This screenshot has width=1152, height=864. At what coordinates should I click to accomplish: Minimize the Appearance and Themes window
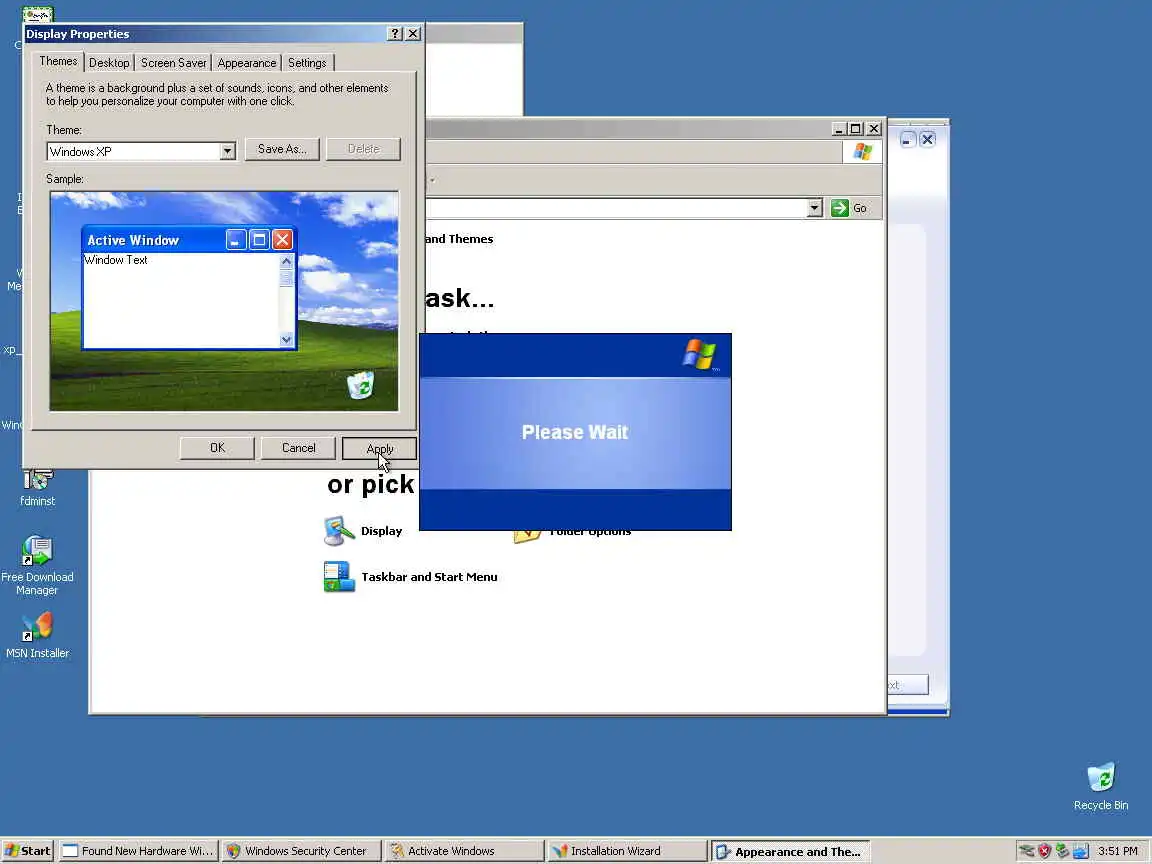(839, 129)
